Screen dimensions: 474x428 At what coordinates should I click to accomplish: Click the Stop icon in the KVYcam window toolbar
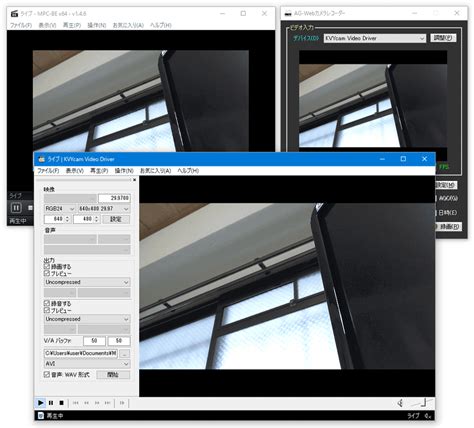point(61,403)
